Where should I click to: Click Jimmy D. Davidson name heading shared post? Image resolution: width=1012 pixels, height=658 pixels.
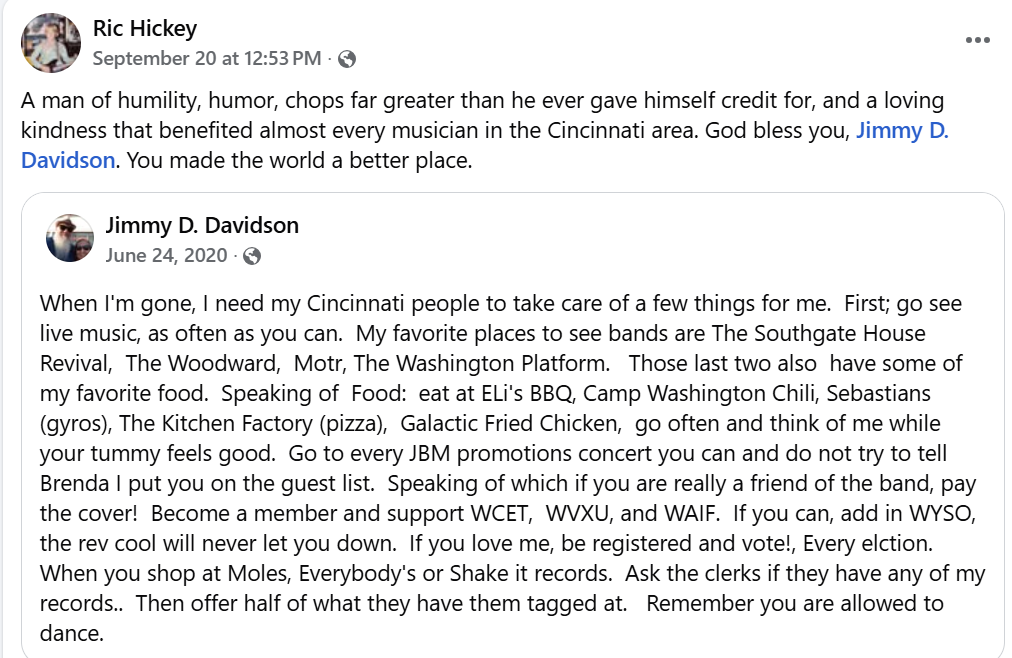202,226
